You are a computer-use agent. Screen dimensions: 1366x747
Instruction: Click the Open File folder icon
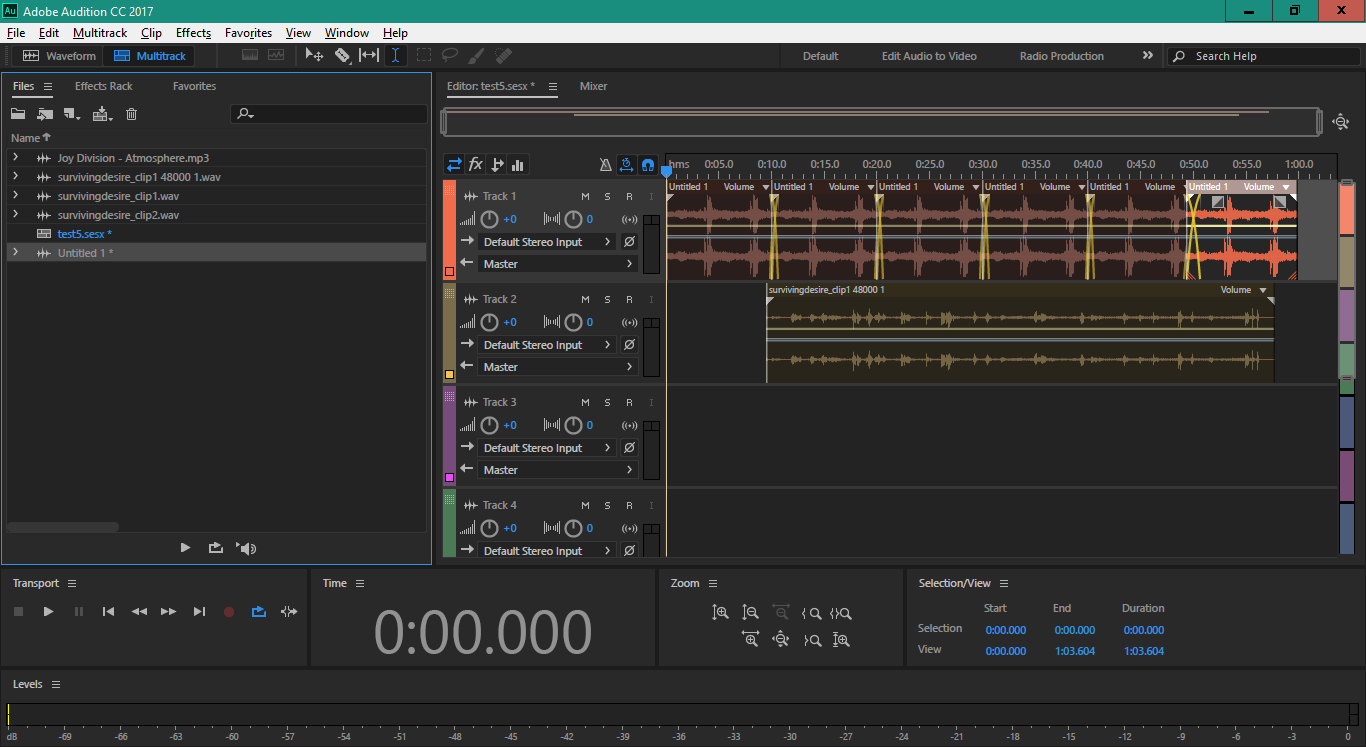point(18,114)
